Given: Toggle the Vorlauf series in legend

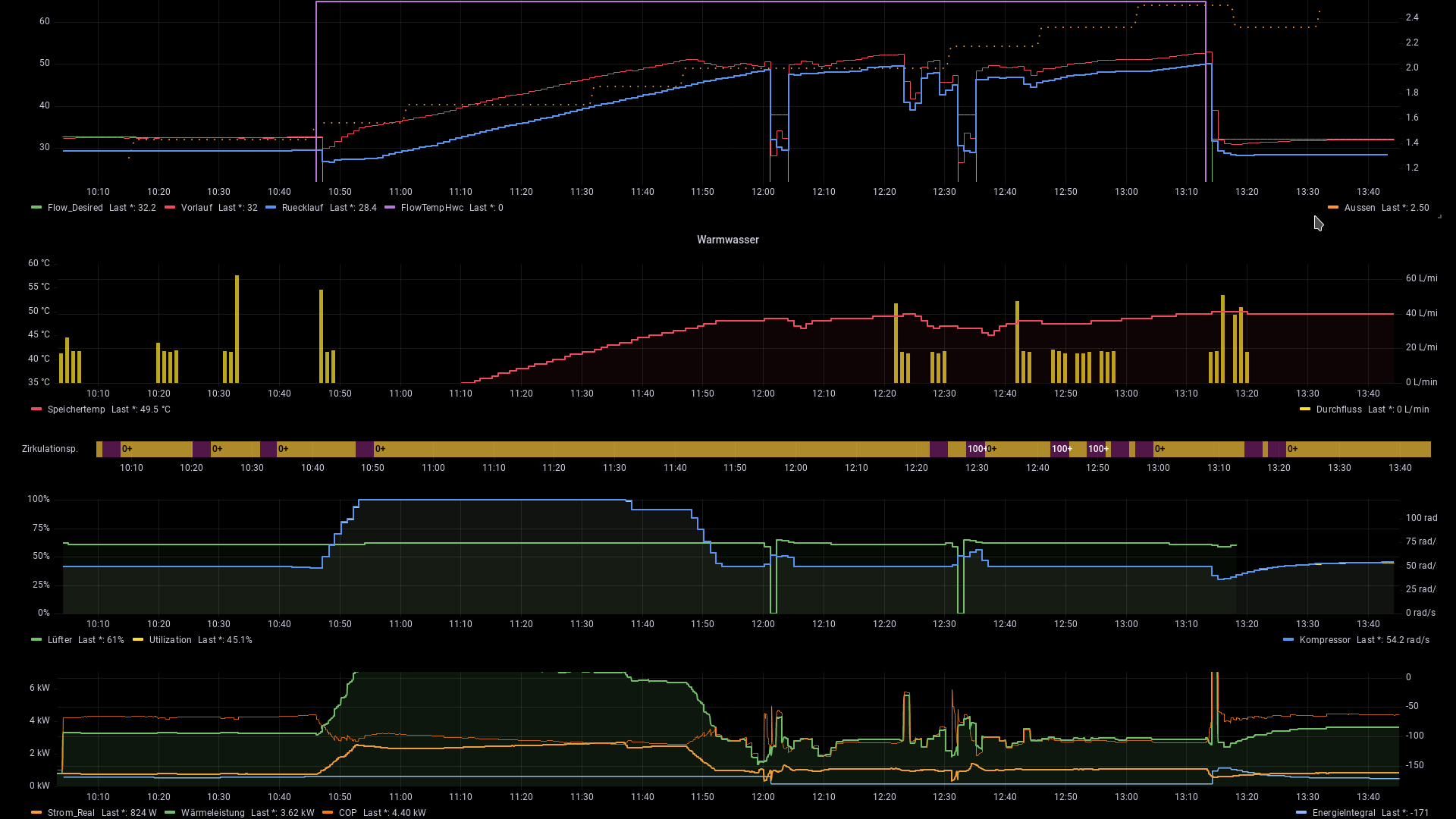Looking at the screenshot, I should coord(196,208).
